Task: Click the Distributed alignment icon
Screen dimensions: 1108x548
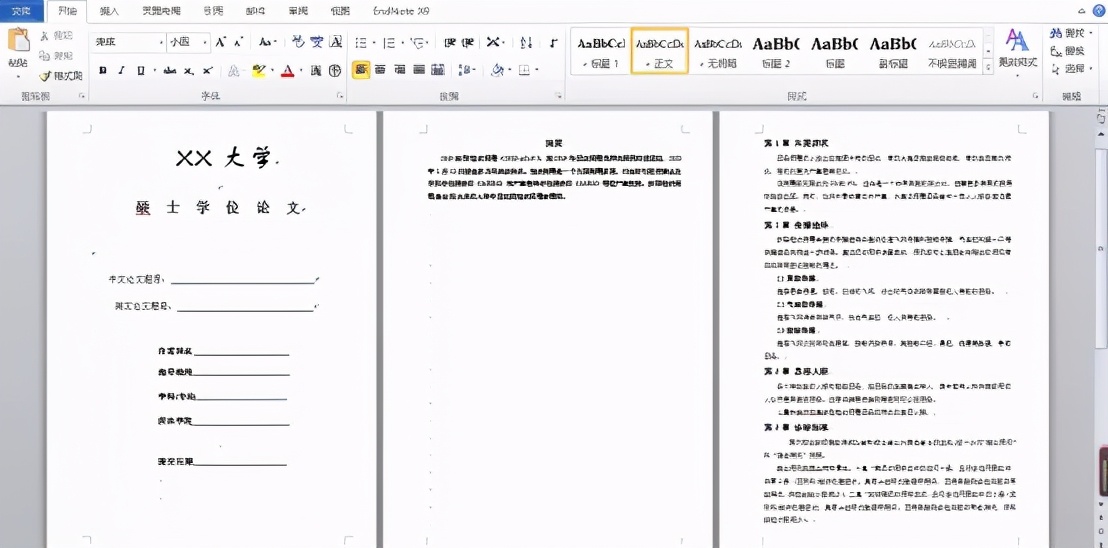Action: point(438,70)
